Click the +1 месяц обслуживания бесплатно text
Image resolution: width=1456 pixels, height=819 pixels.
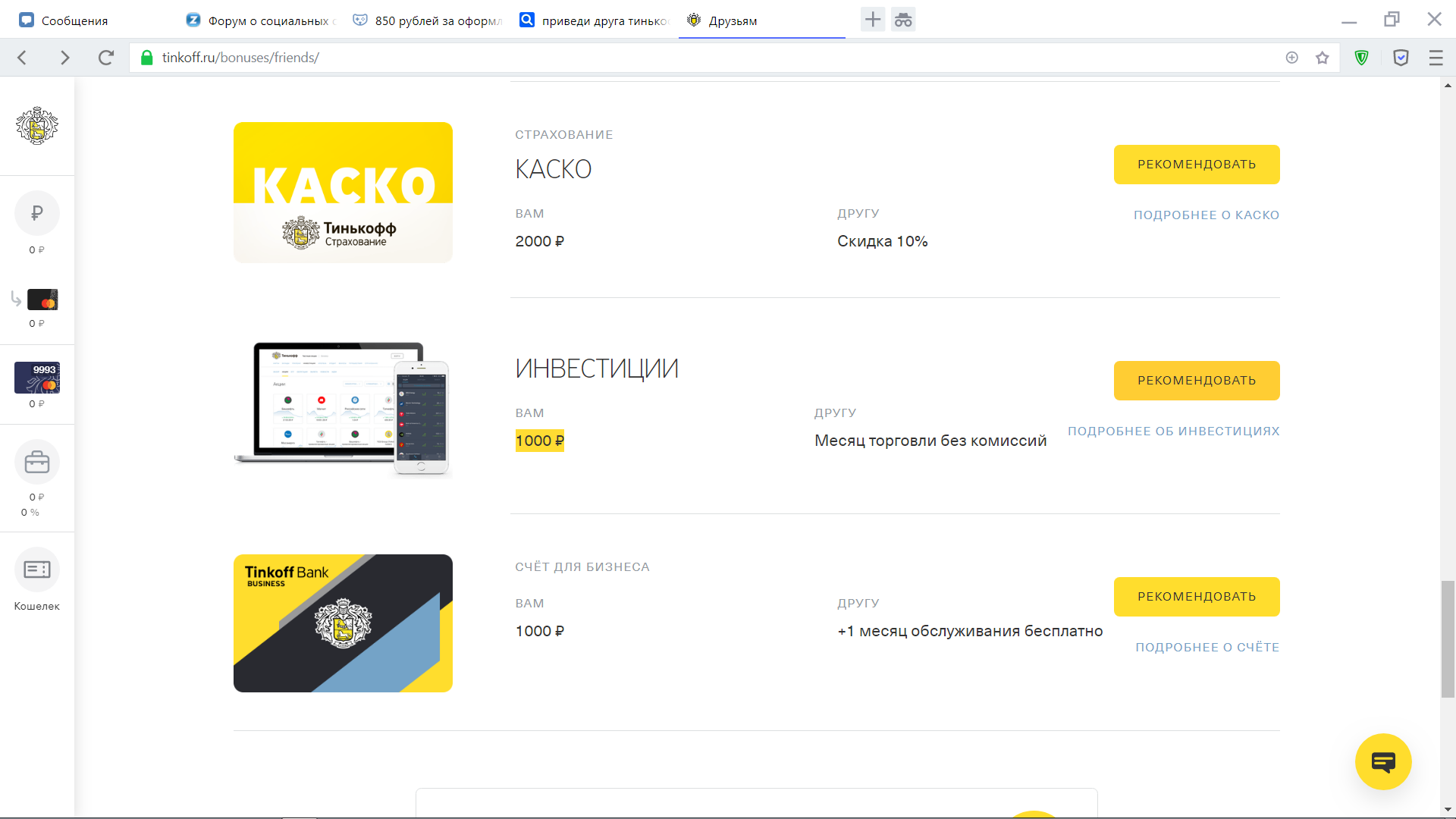970,631
